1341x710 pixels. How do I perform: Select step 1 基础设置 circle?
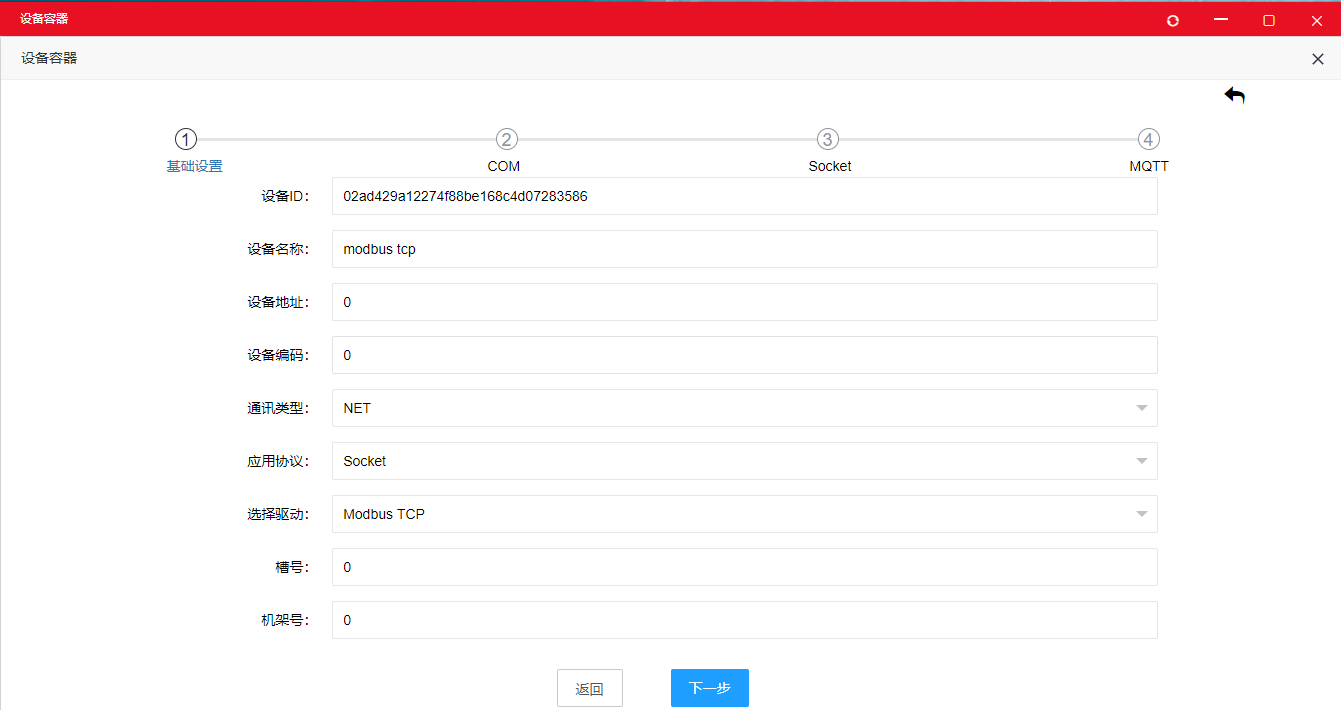pos(186,140)
